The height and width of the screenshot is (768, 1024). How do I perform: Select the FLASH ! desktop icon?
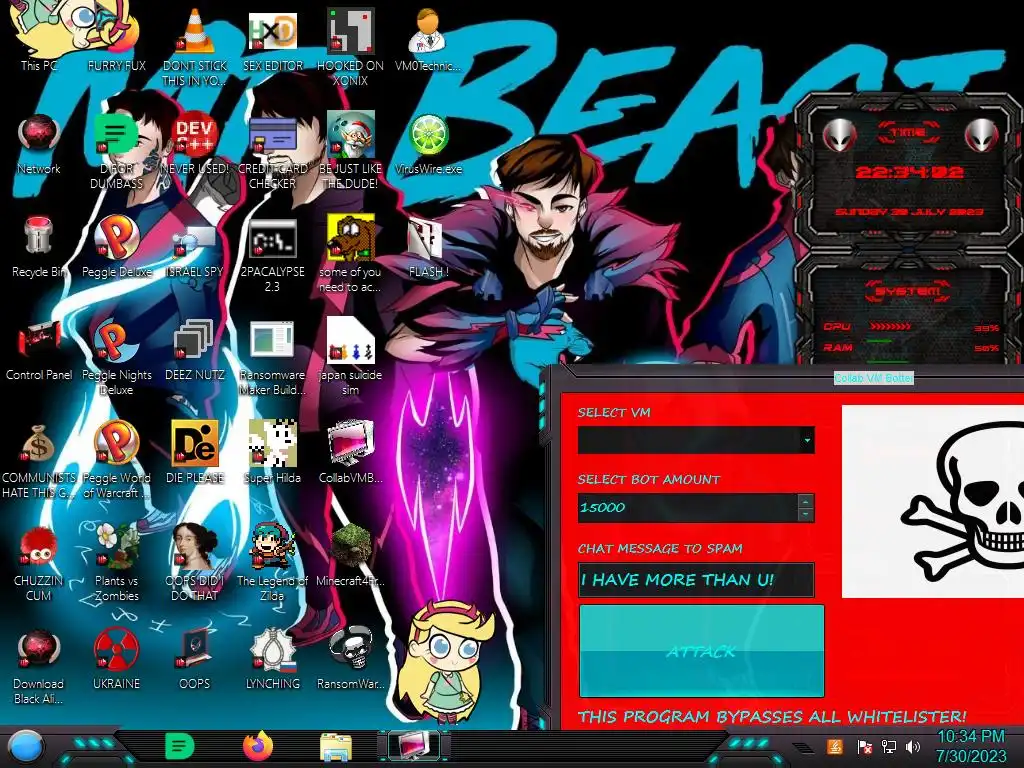click(x=428, y=247)
